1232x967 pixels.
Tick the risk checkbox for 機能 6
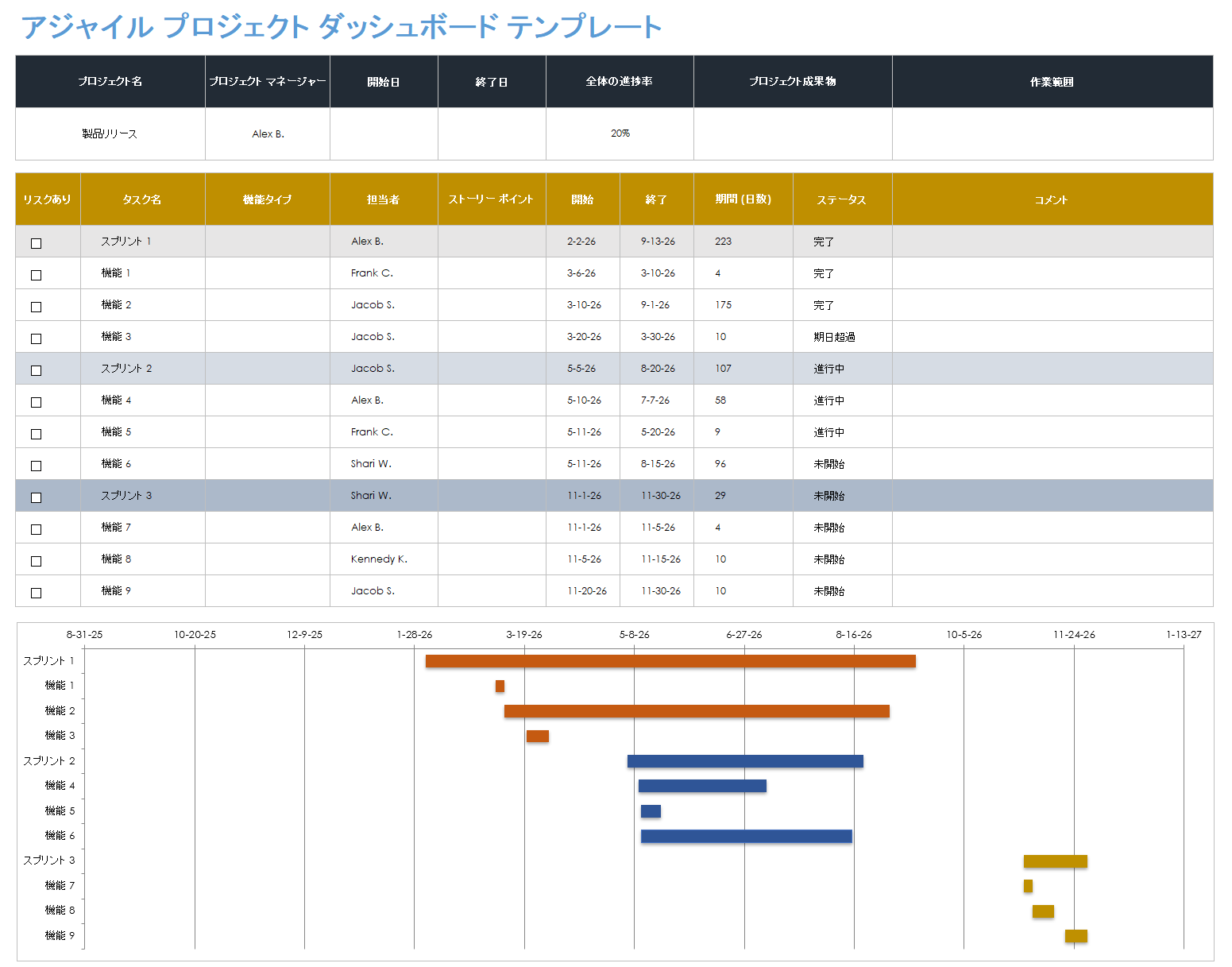pyautogui.click(x=36, y=466)
